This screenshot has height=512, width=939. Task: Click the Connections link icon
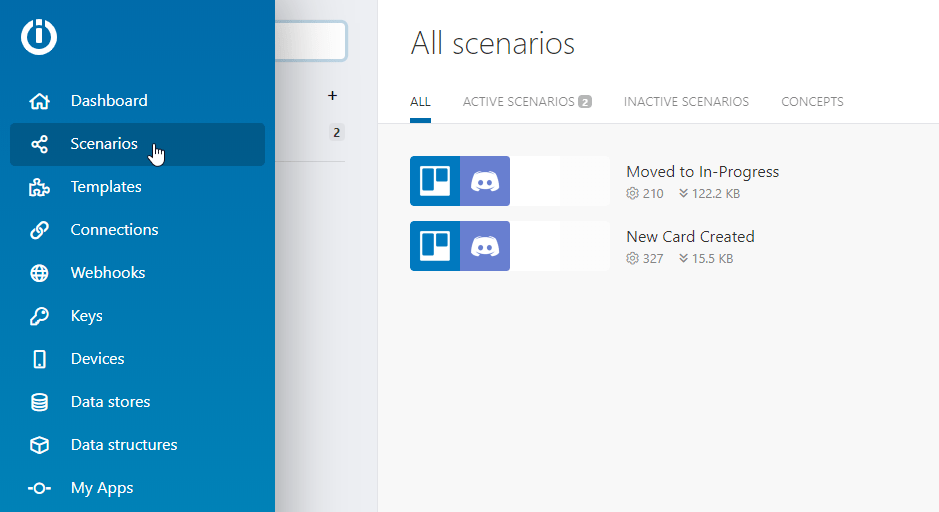click(40, 230)
